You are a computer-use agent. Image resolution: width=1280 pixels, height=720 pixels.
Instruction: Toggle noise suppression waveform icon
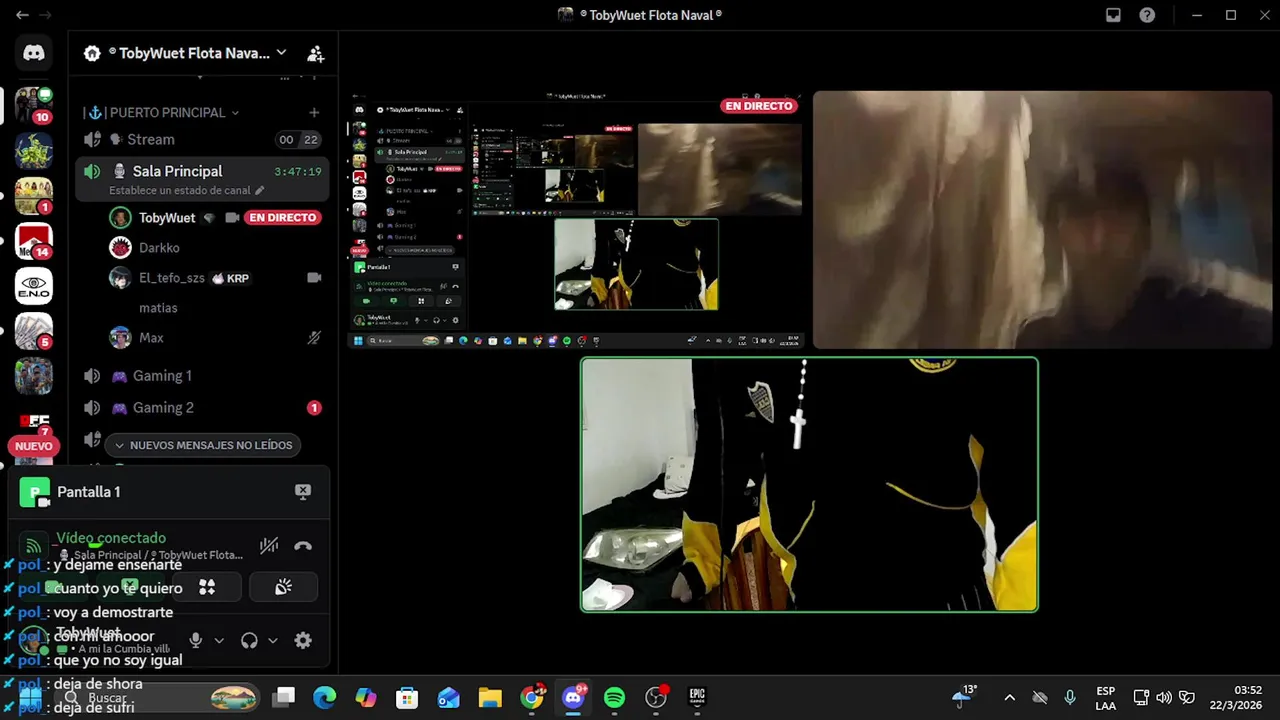pos(269,546)
